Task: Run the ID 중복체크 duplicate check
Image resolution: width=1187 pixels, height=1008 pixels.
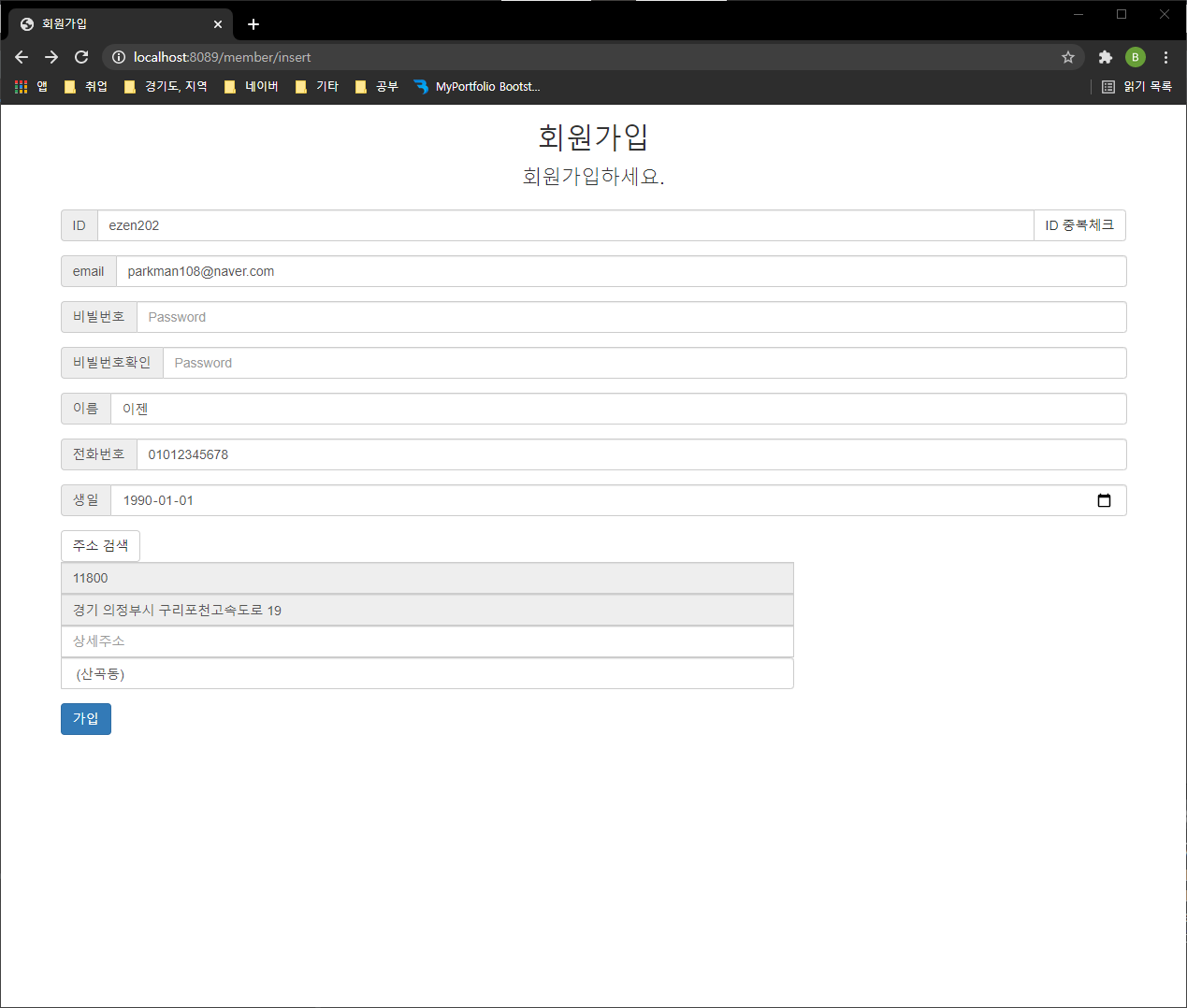Action: [x=1078, y=224]
